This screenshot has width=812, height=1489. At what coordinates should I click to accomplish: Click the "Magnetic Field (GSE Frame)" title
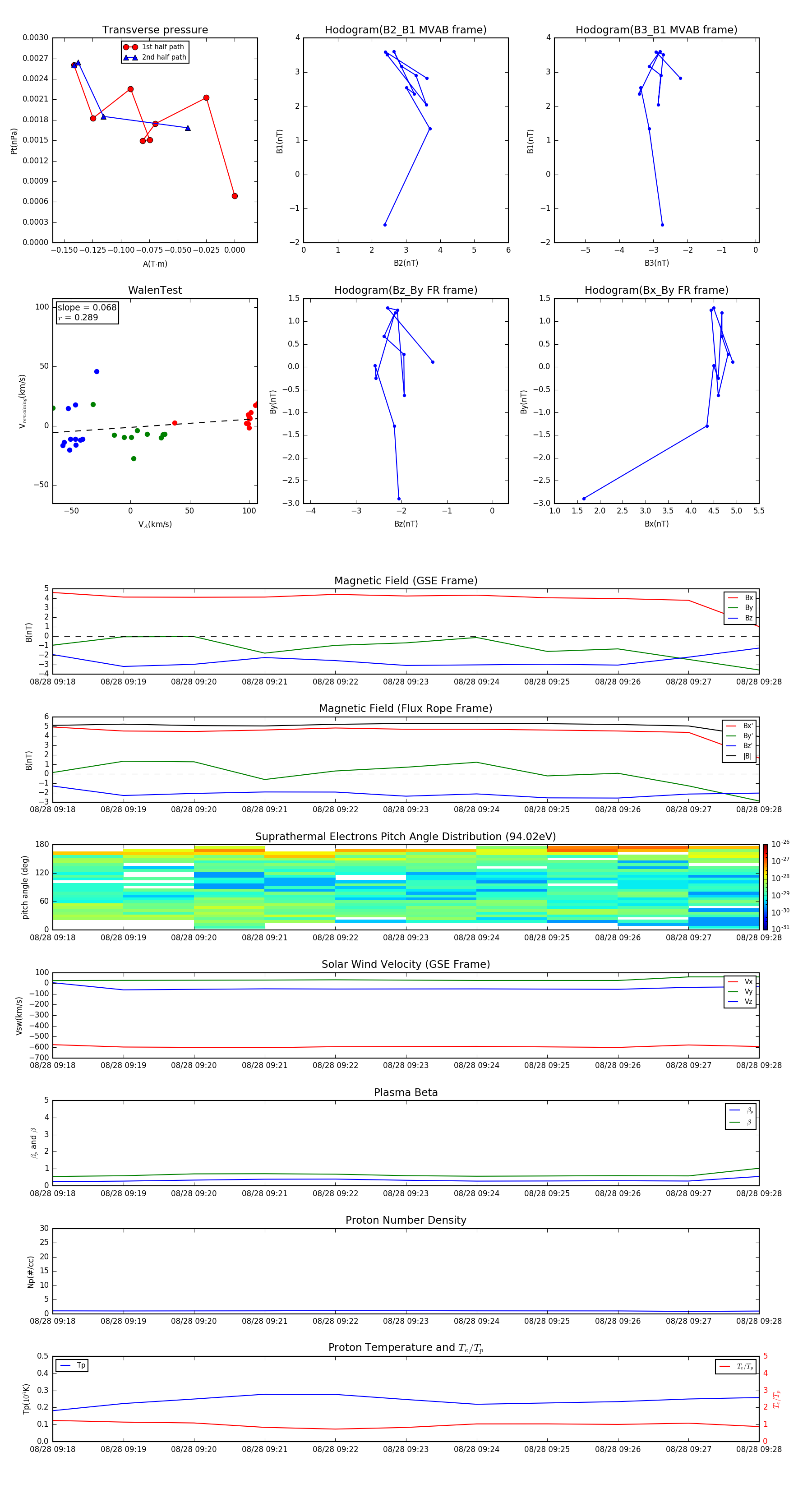[x=406, y=581]
